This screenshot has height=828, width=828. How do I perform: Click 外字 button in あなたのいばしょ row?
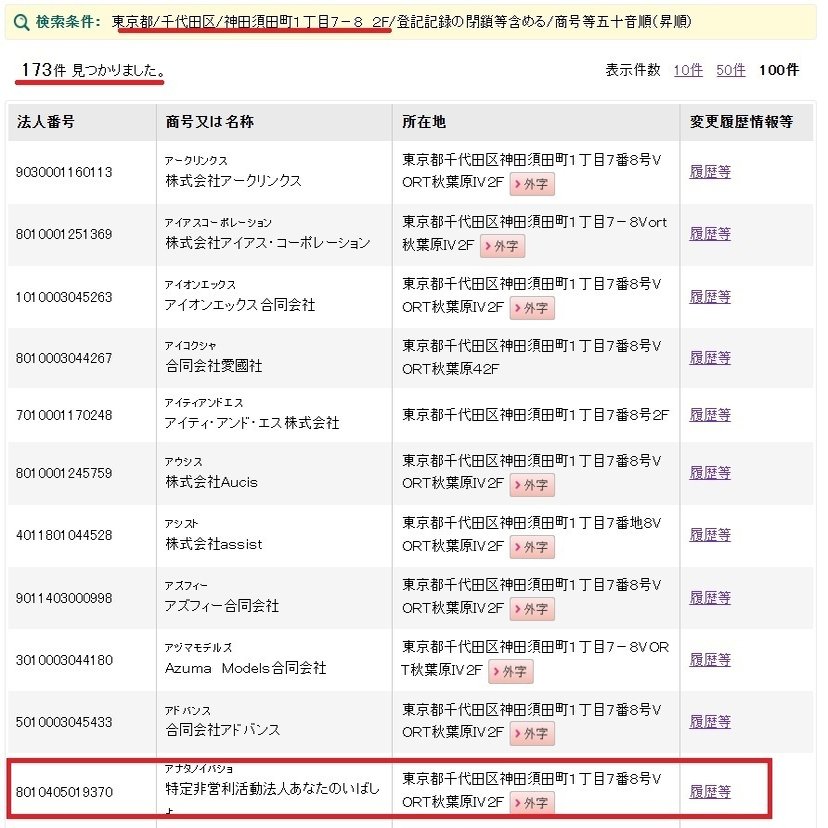click(532, 803)
